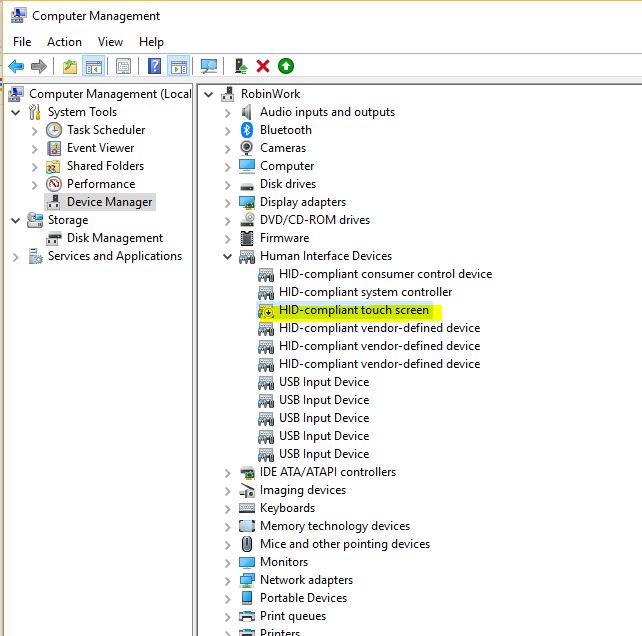The image size is (642, 636).
Task: Click the green Enable device arrow icon
Action: pyautogui.click(x=286, y=66)
